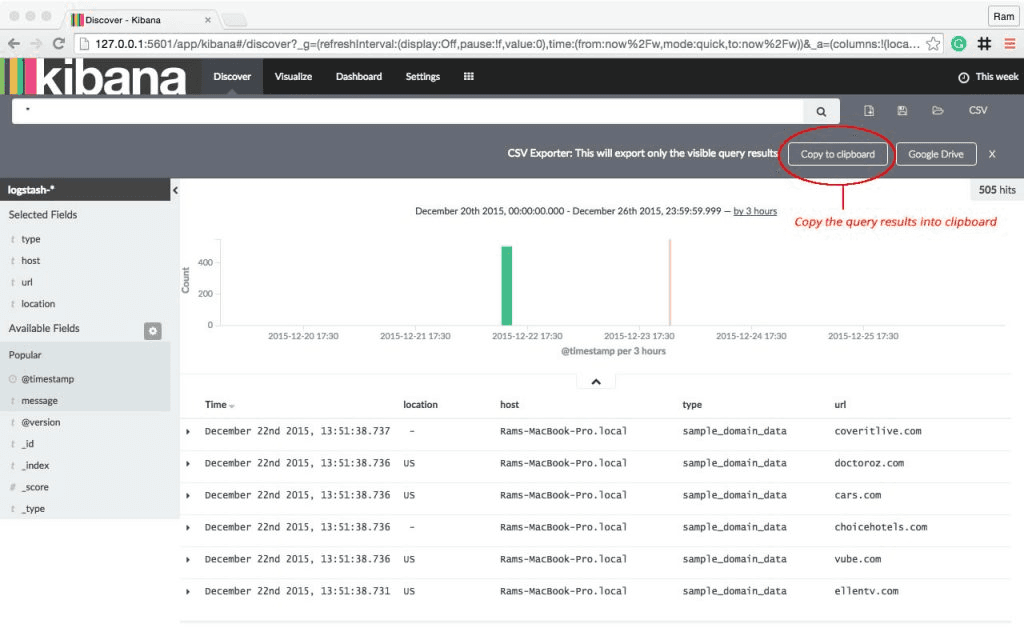Open the Dashboard page

pos(358,75)
